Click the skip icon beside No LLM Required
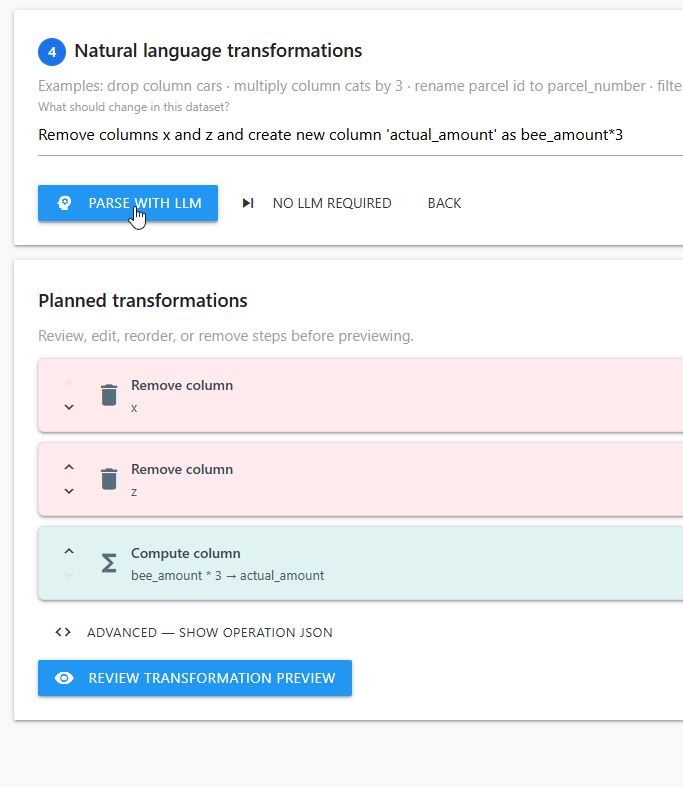Viewport: 683px width, 787px height. click(248, 203)
